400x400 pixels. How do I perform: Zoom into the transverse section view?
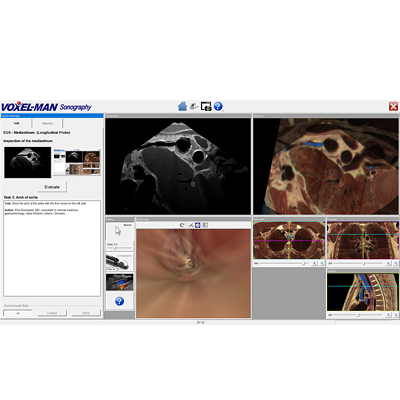coord(315,263)
